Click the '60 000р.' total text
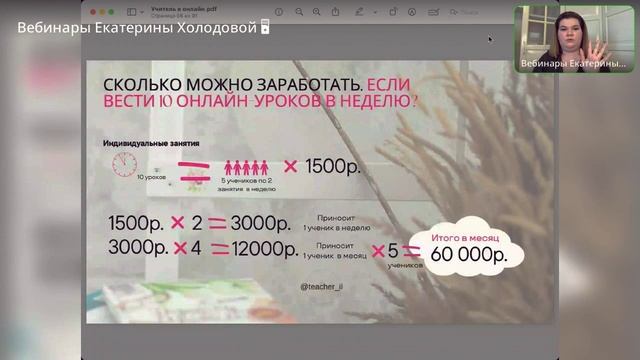The height and width of the screenshot is (360, 640). [x=469, y=254]
